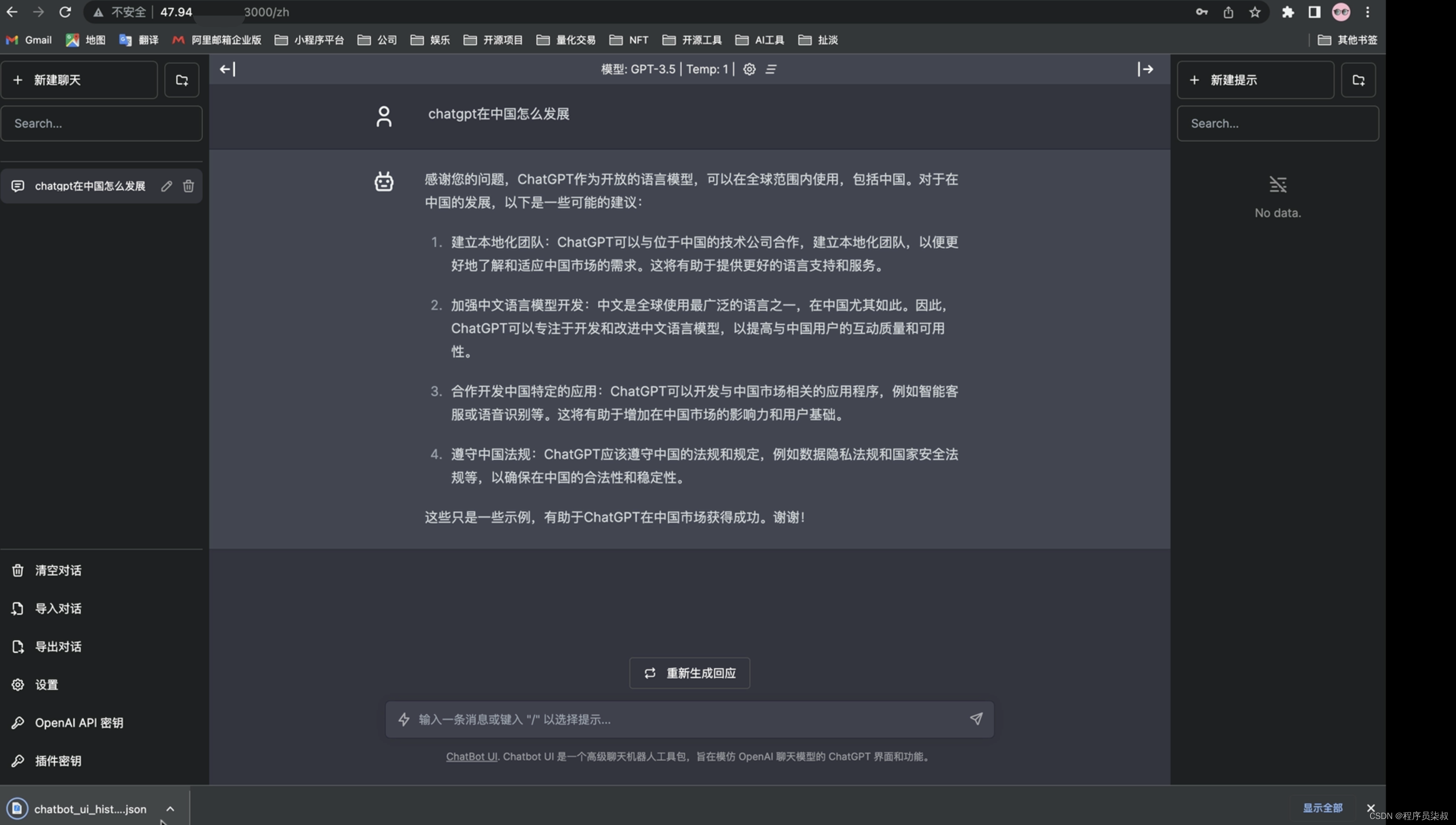This screenshot has height=825, width=1456.
Task: Bookmark this page with the star
Action: 1255,12
